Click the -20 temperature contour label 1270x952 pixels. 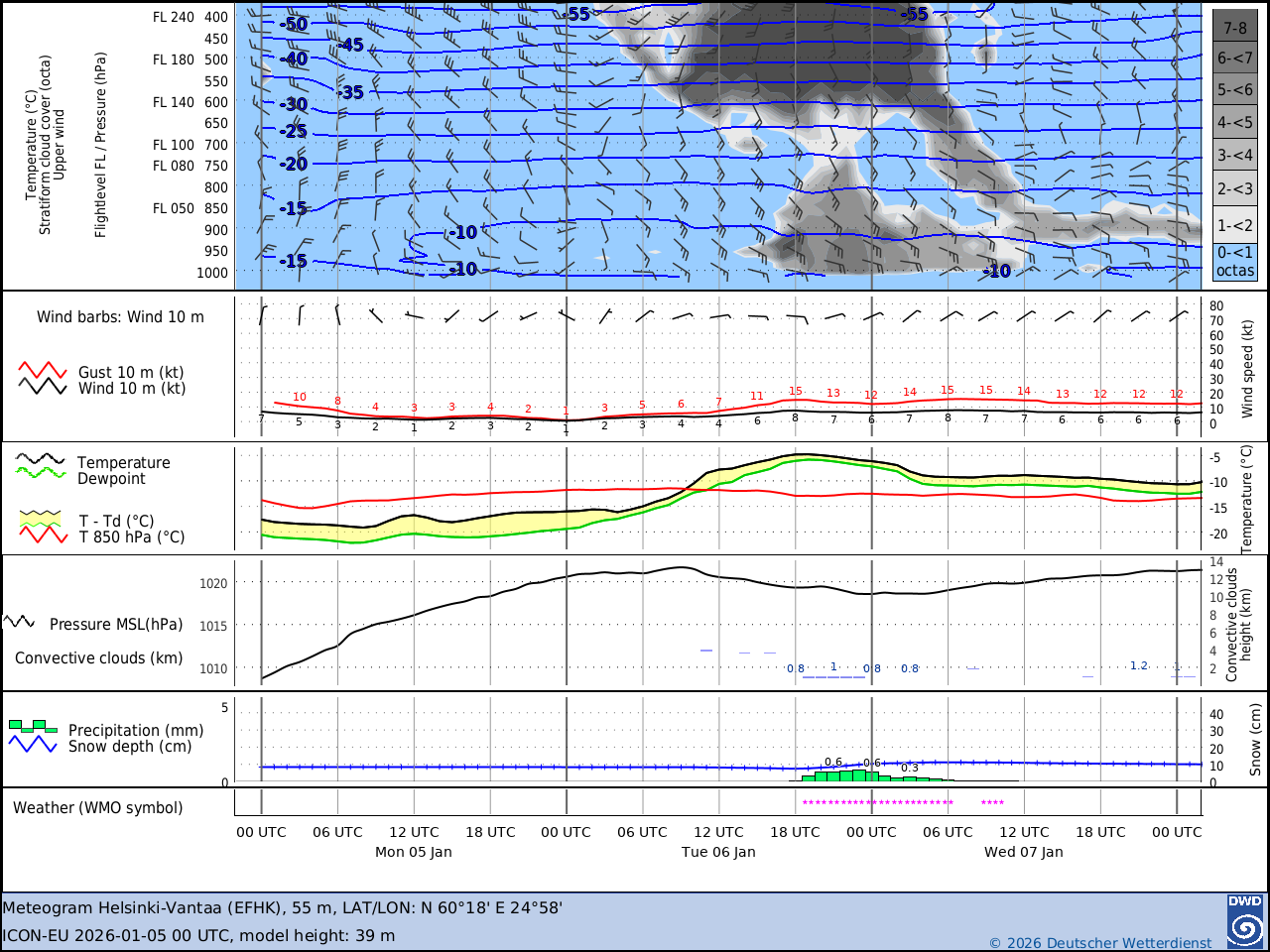coord(294,164)
